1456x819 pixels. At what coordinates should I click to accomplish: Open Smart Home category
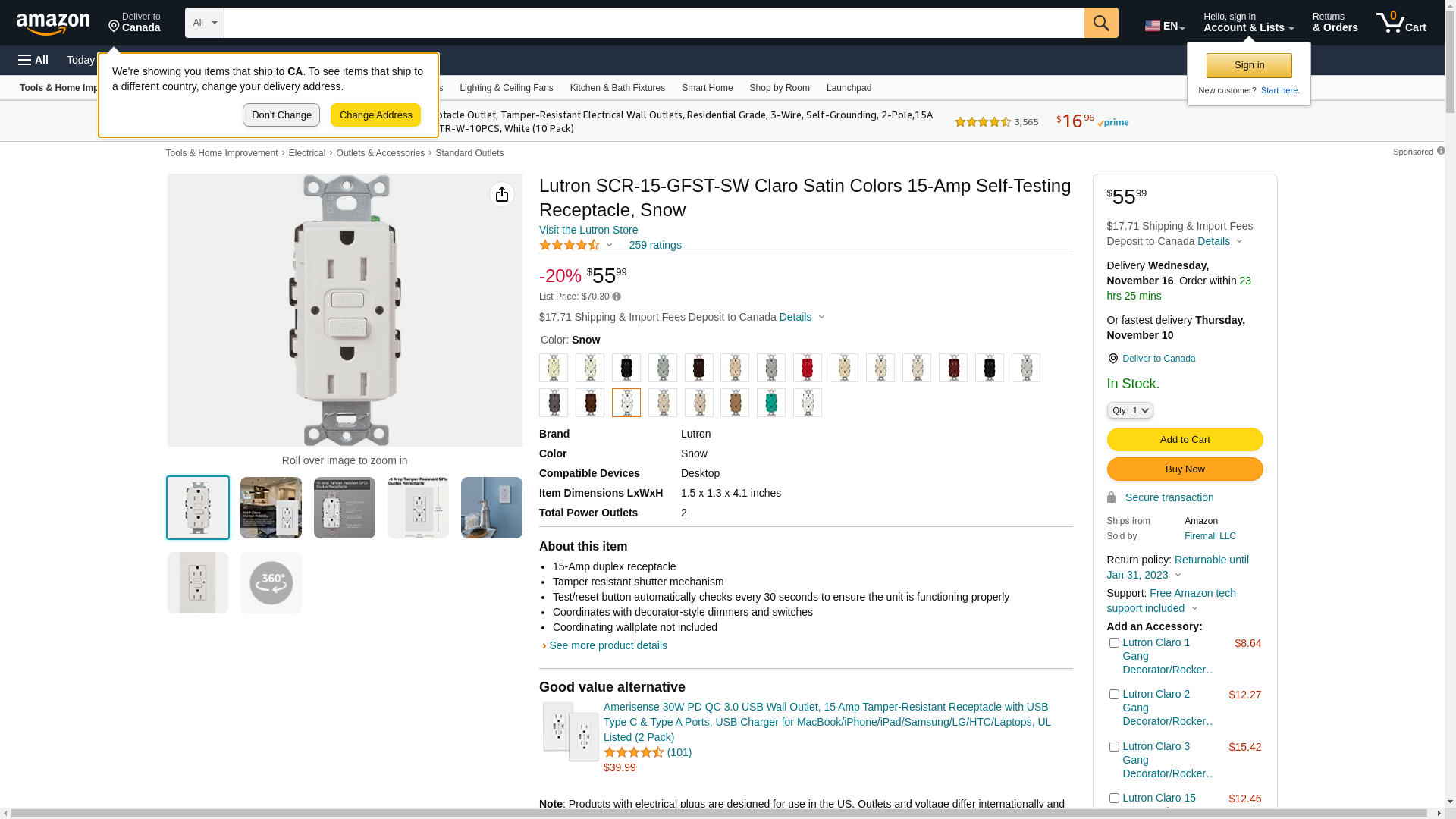[707, 88]
